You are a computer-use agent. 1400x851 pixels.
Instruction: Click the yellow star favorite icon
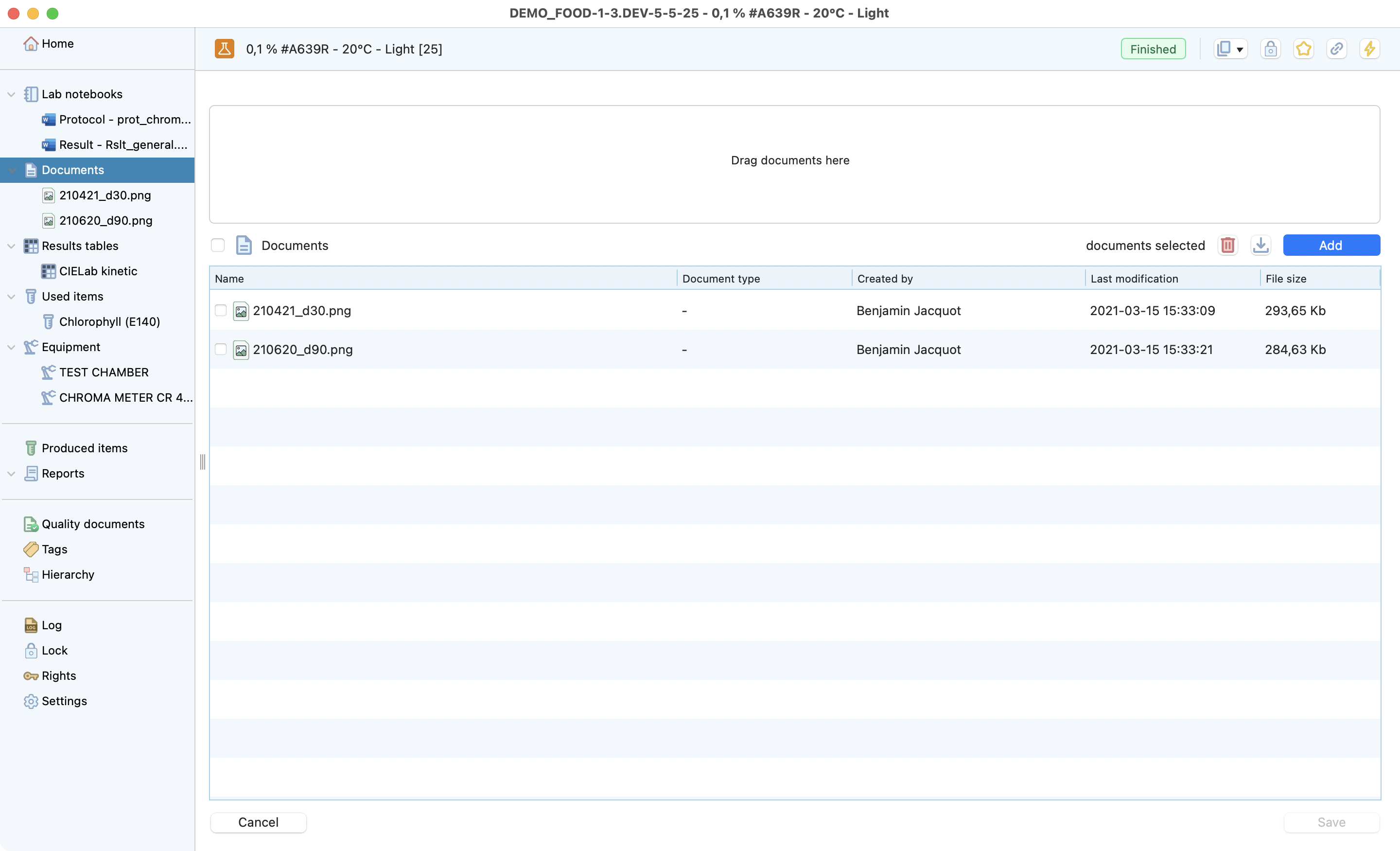click(1303, 49)
